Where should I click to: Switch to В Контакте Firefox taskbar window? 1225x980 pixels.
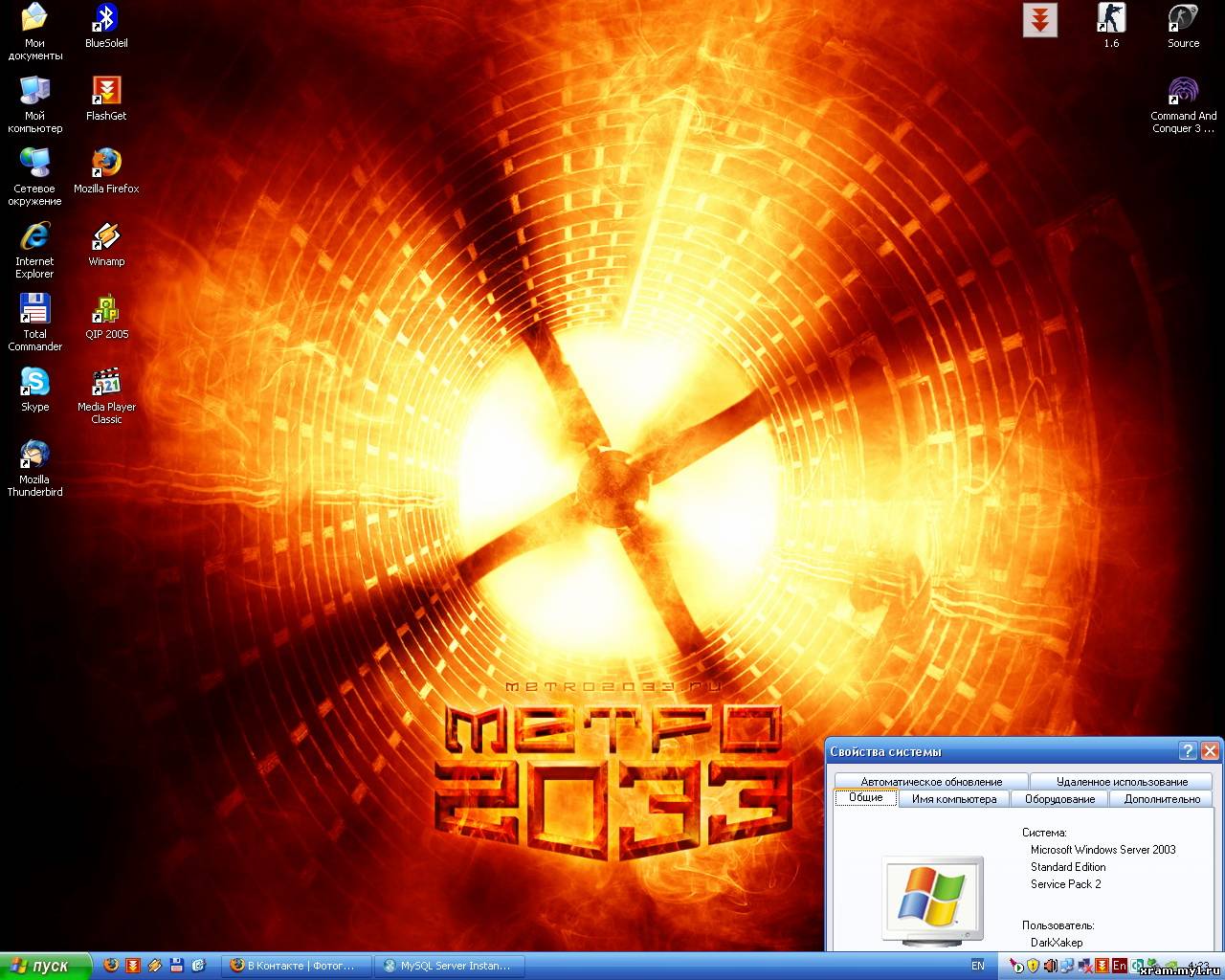point(296,966)
